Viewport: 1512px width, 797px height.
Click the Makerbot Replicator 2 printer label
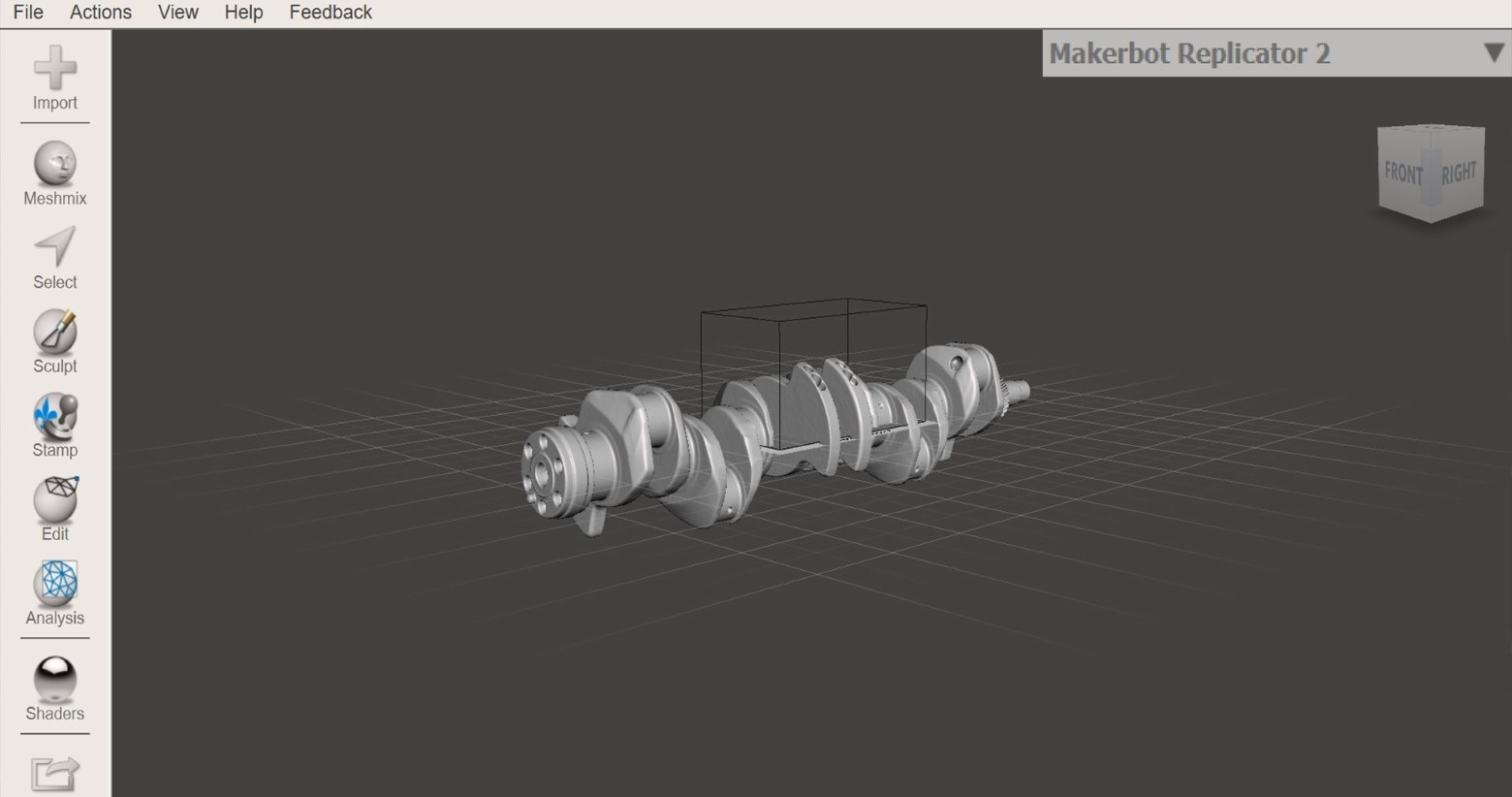1189,53
